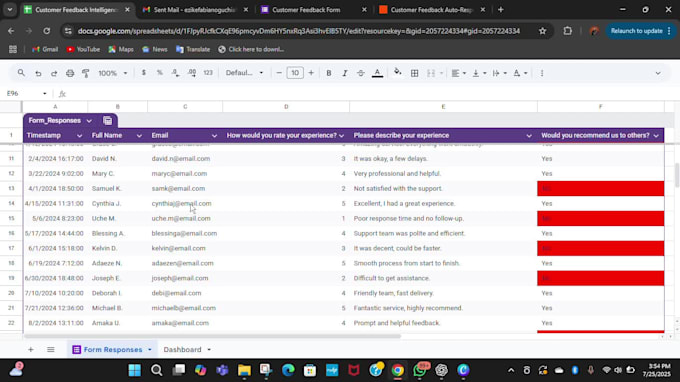Open the all sheets list
680x382 pixels.
coord(51,349)
